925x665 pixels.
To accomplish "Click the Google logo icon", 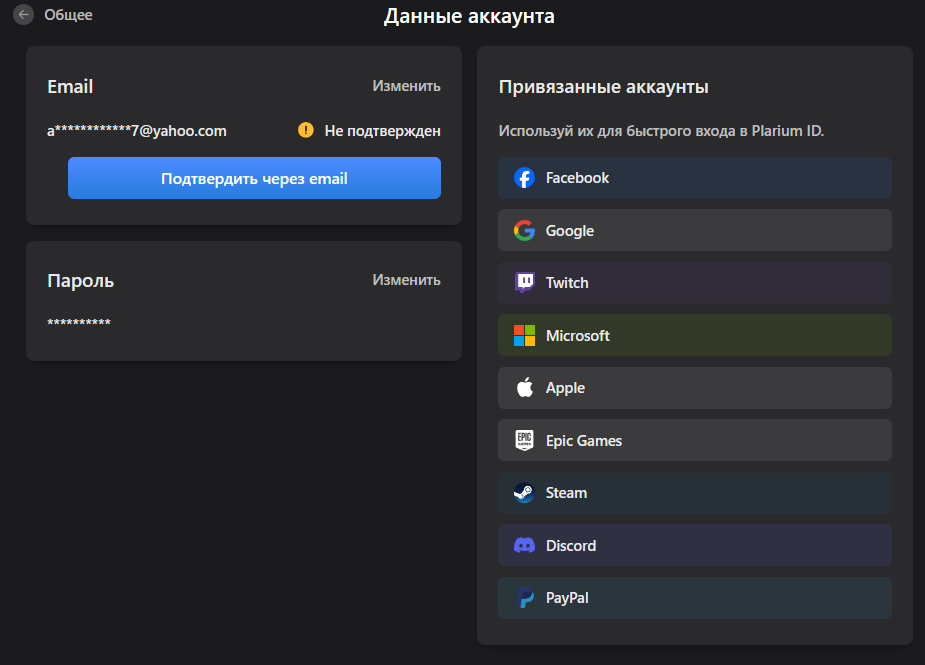I will click(x=524, y=230).
